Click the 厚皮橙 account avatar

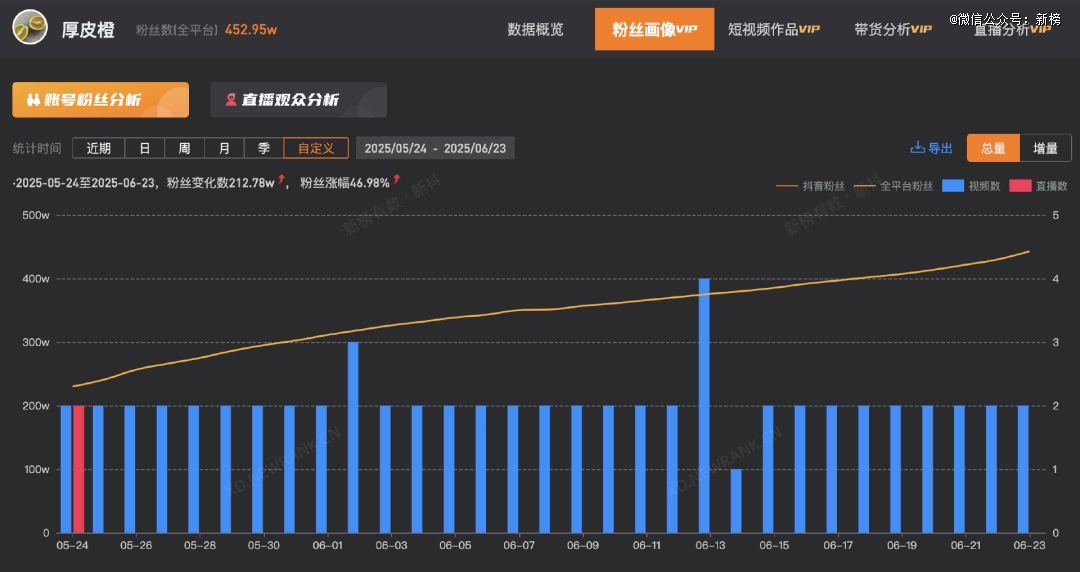coord(30,28)
